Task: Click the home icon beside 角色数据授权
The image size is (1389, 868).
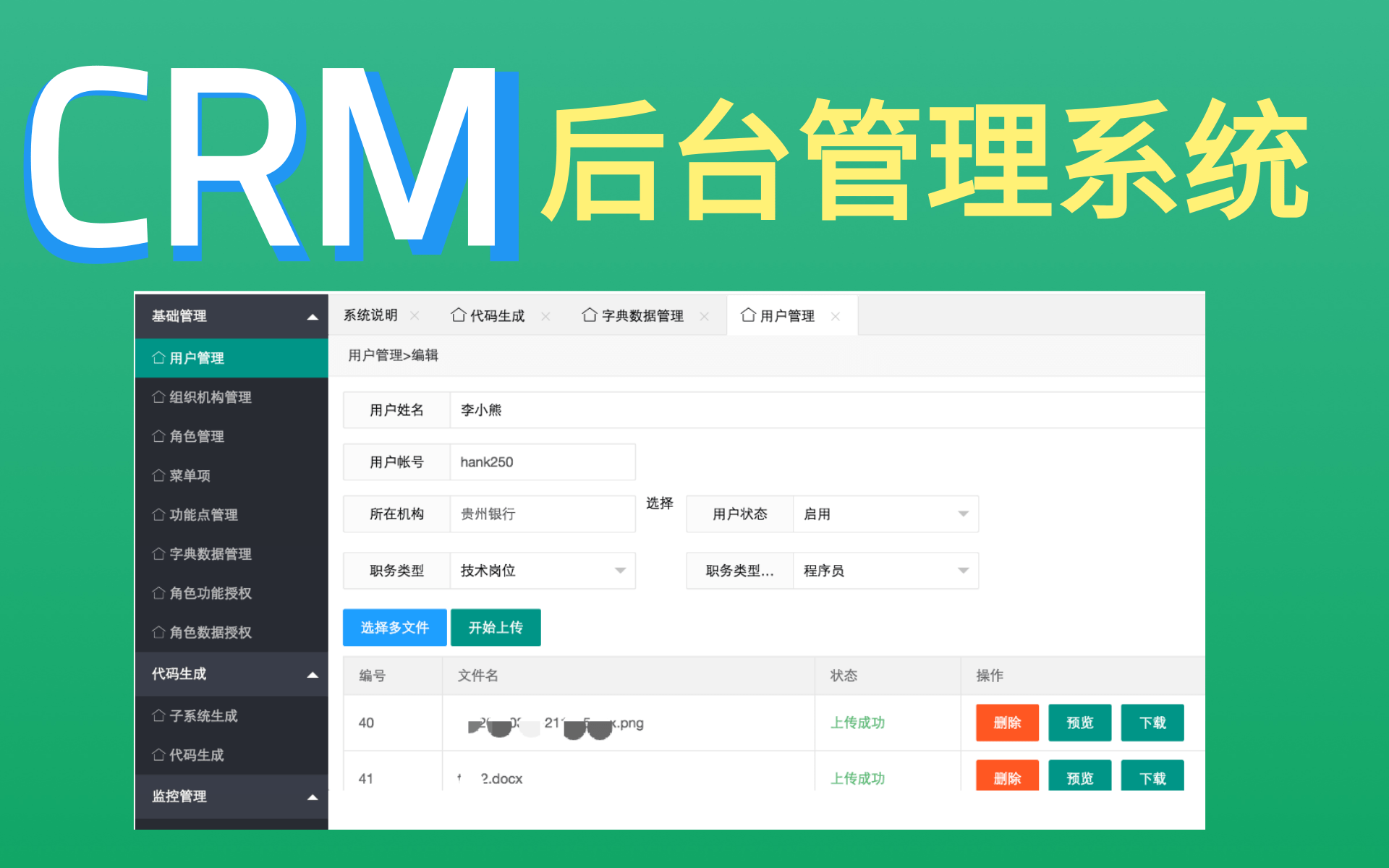Action: coord(158,631)
